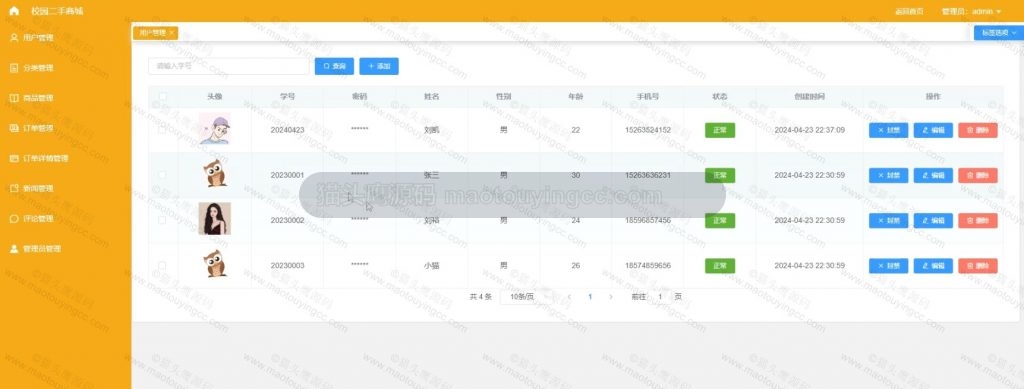Close the 用户管理 tab with its x
This screenshot has width=1024, height=389.
pos(171,33)
